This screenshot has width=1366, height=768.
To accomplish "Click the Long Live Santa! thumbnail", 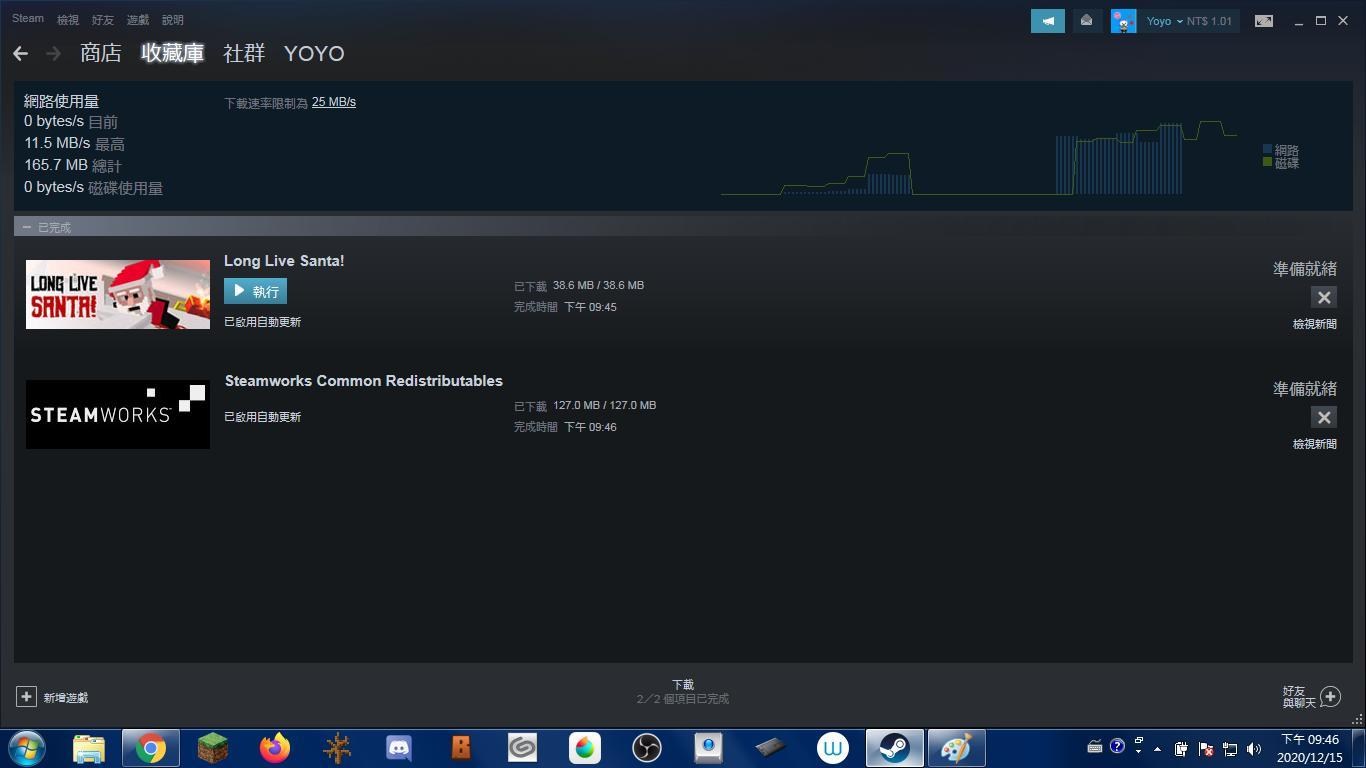I will click(118, 294).
